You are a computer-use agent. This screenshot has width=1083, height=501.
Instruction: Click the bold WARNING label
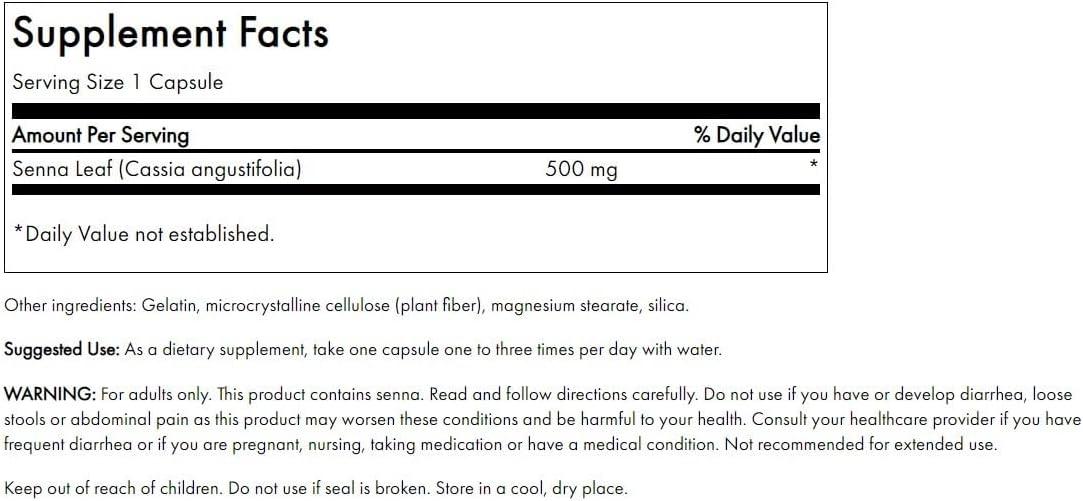point(50,395)
